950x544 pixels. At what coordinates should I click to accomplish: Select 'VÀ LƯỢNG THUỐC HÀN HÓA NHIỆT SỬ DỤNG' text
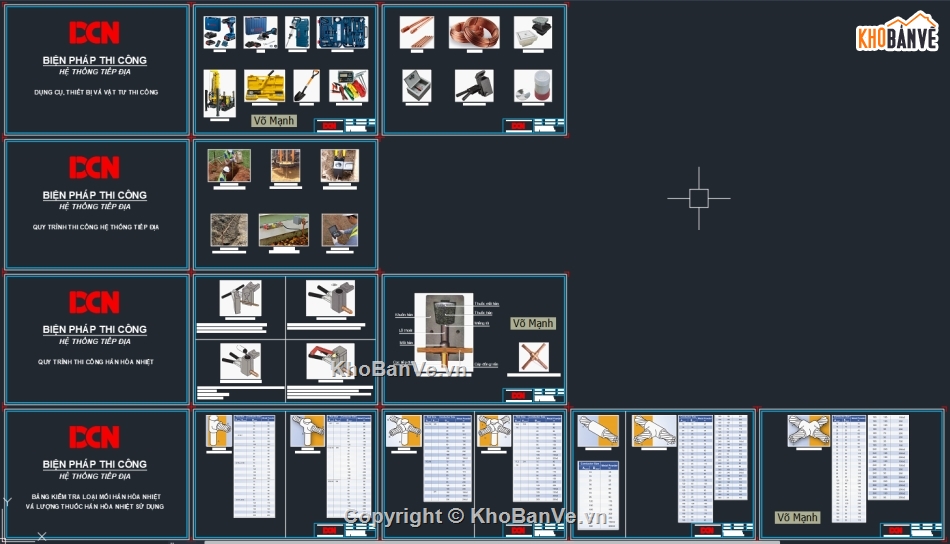tap(95, 506)
